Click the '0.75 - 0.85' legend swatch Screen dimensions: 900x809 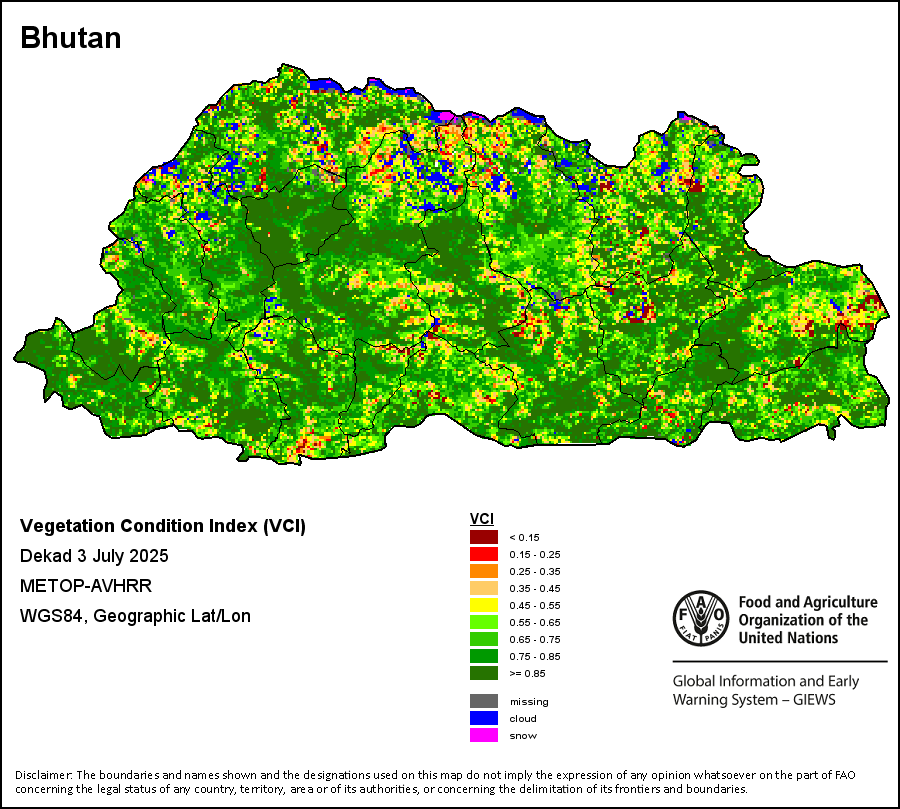[x=484, y=657]
